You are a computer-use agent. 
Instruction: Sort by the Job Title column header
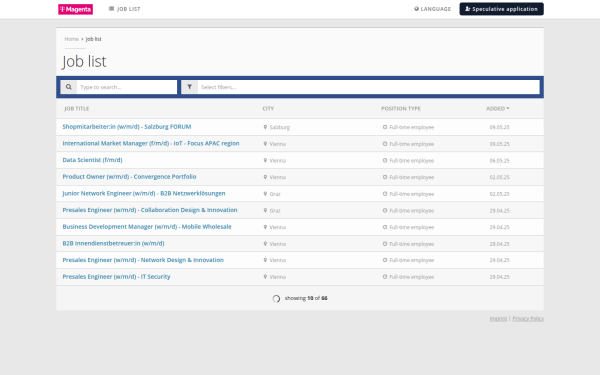(x=77, y=109)
